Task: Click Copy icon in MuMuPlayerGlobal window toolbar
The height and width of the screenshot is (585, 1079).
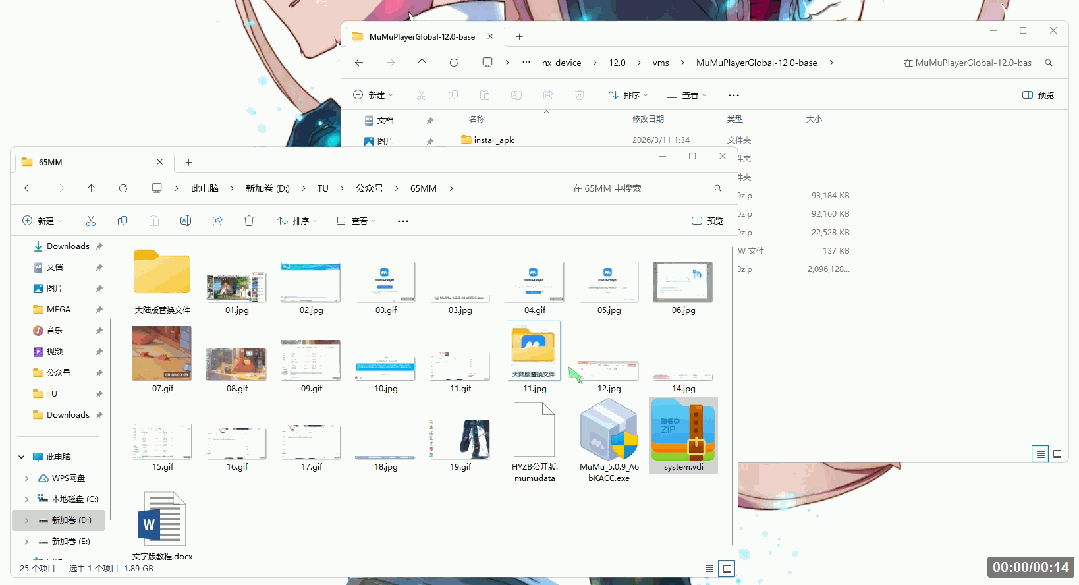Action: (x=453, y=95)
